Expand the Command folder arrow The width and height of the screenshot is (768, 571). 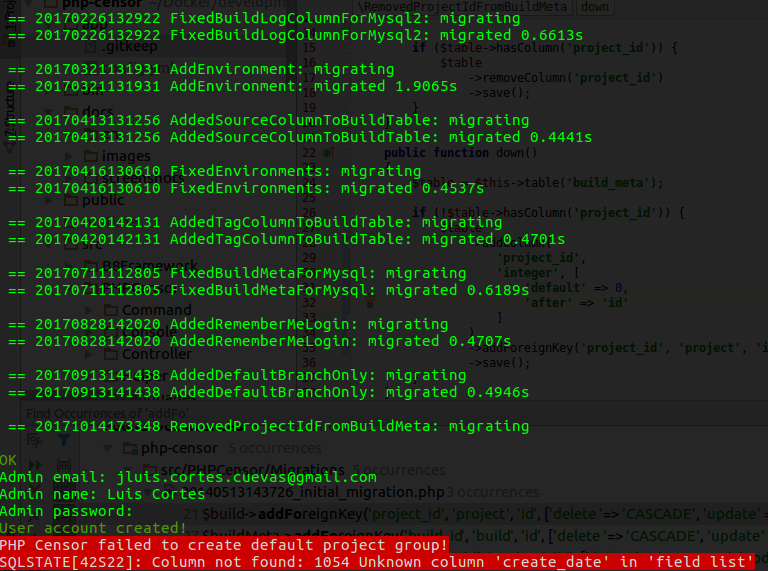pos(89,310)
